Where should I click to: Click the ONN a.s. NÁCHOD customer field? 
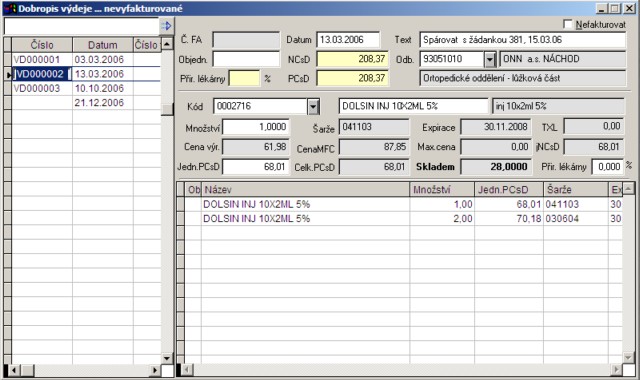(563, 59)
